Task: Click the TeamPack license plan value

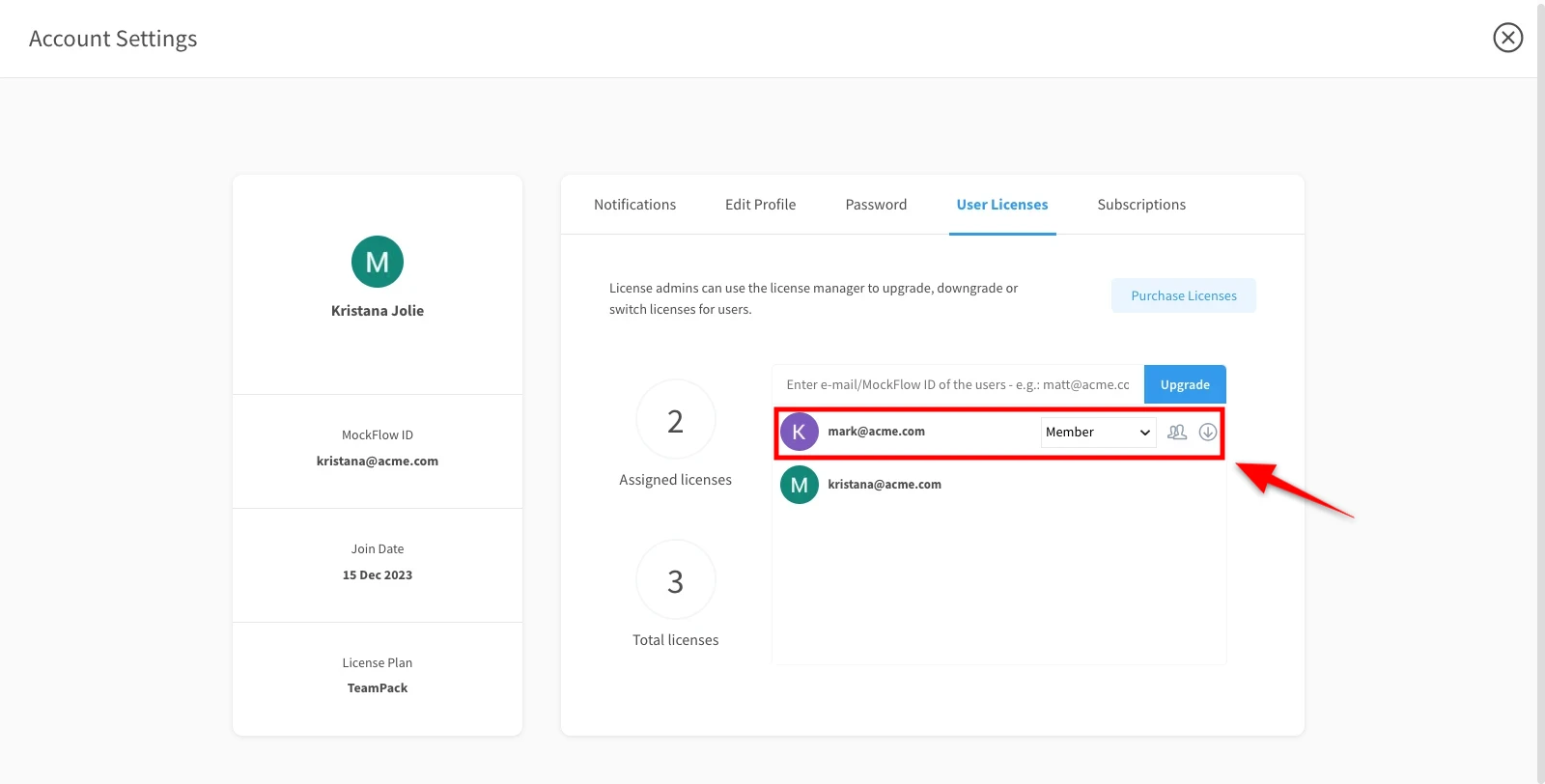Action: tap(378, 688)
